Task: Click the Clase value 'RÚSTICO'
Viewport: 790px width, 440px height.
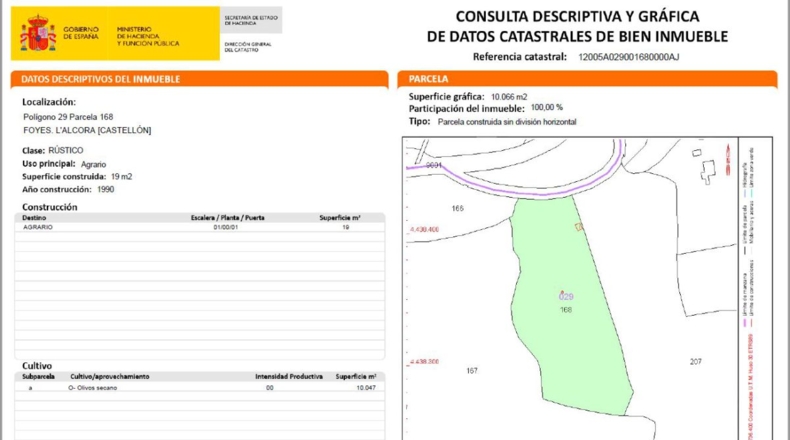Action: pyautogui.click(x=66, y=150)
